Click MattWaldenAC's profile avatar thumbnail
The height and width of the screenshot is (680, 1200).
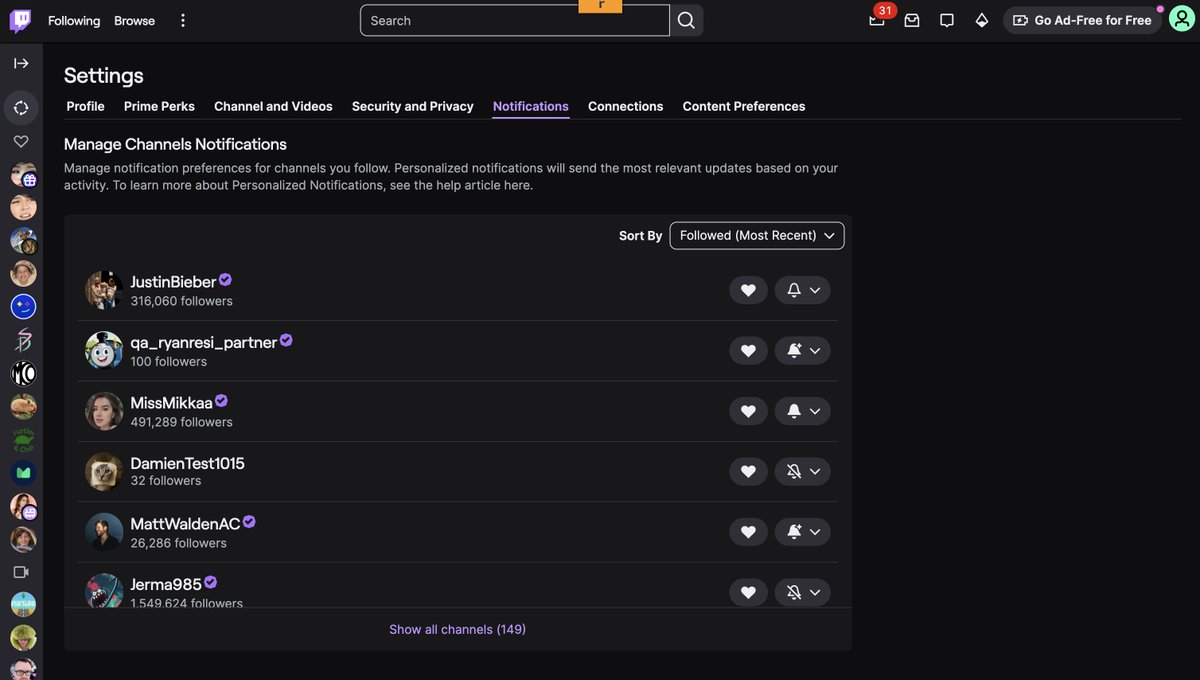click(x=104, y=532)
